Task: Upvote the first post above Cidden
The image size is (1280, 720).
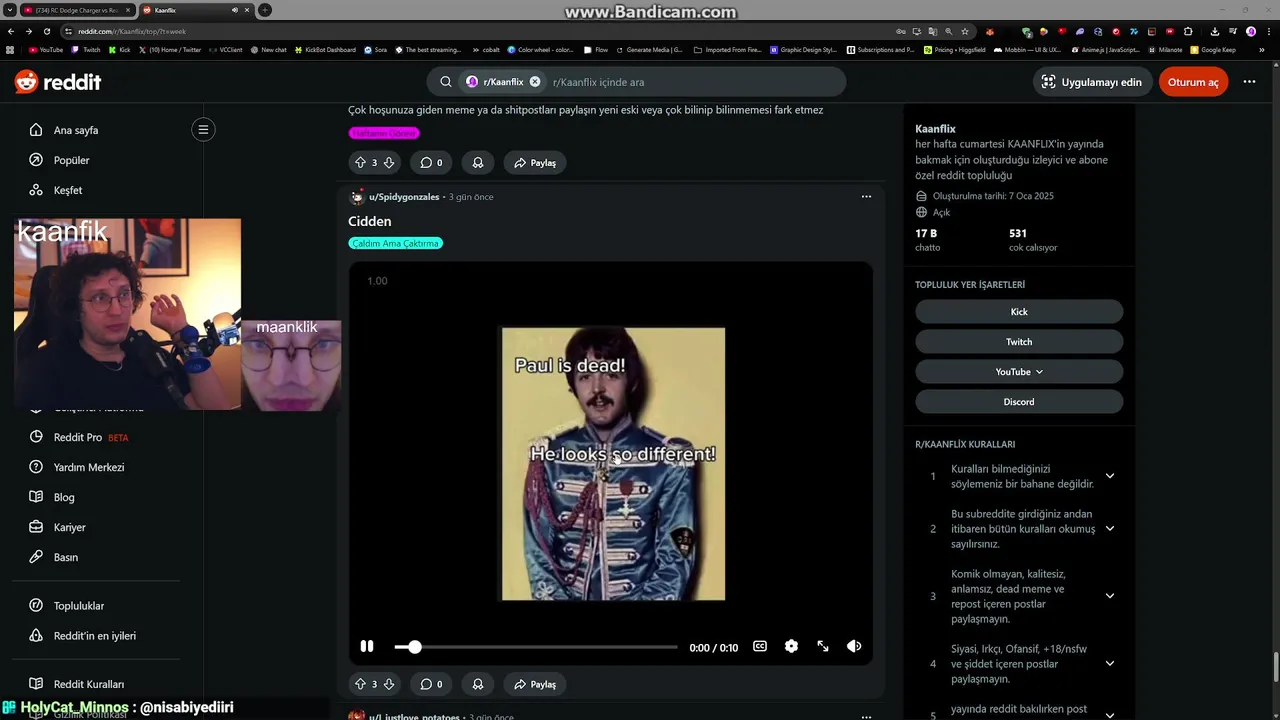Action: [x=360, y=162]
